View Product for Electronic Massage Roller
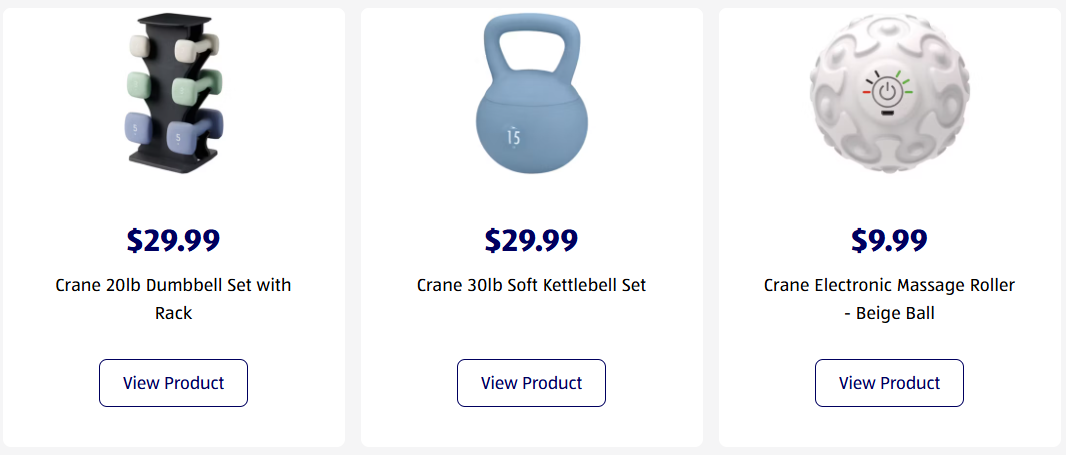The height and width of the screenshot is (455, 1066). coord(889,383)
